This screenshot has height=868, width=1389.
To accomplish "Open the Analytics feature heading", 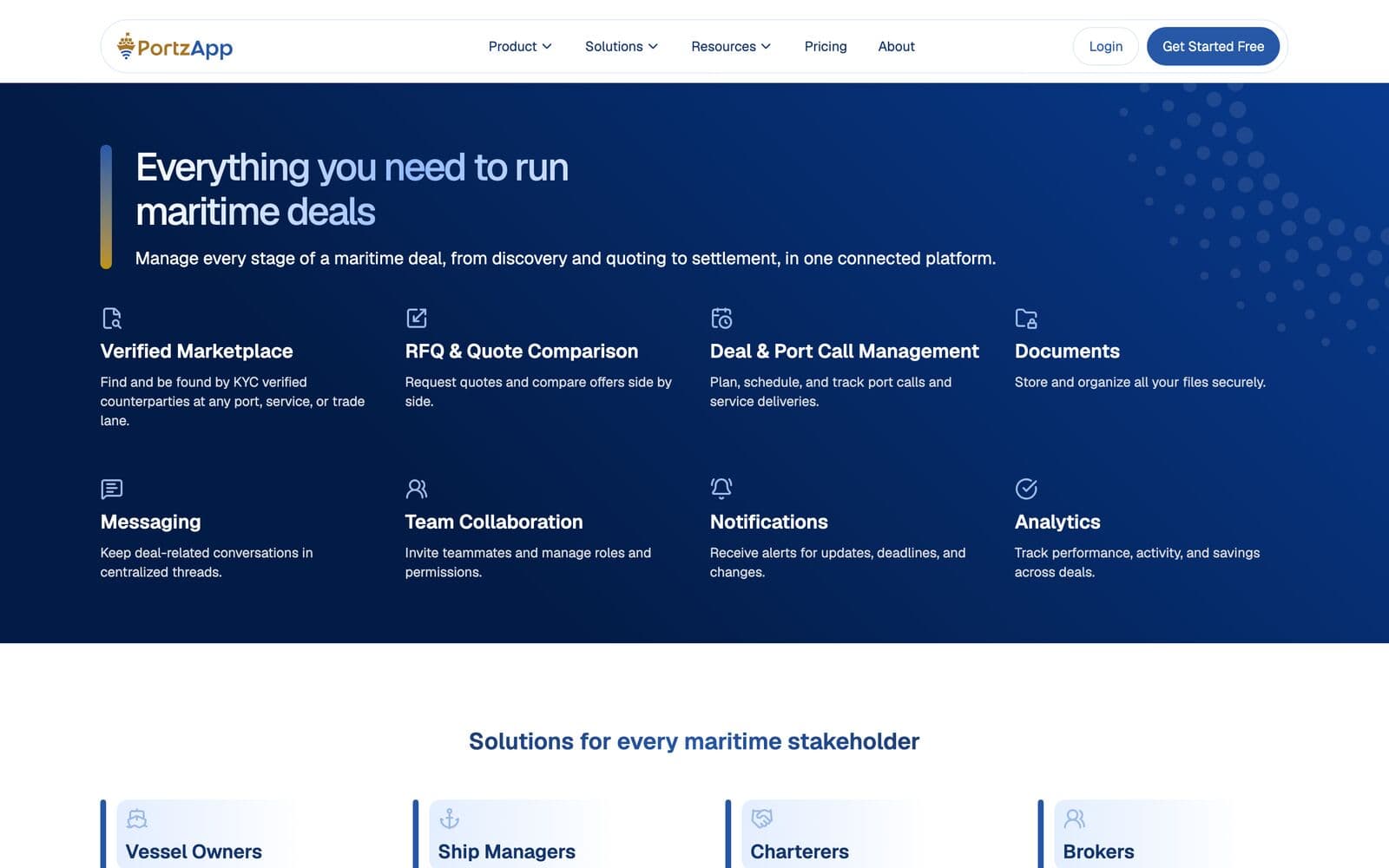I will [x=1057, y=522].
